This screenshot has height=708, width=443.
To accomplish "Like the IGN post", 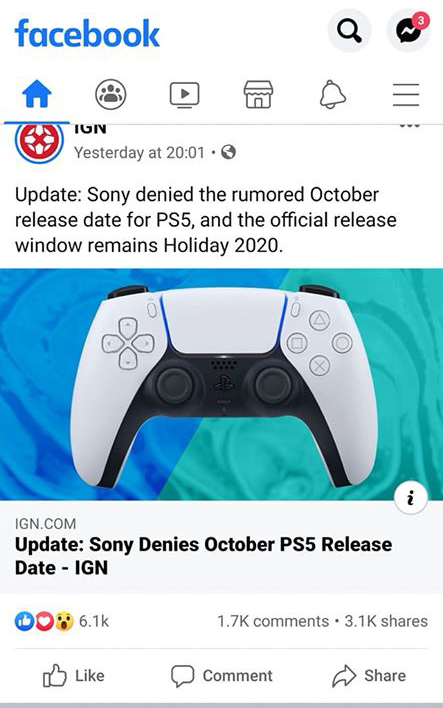I will point(74,675).
